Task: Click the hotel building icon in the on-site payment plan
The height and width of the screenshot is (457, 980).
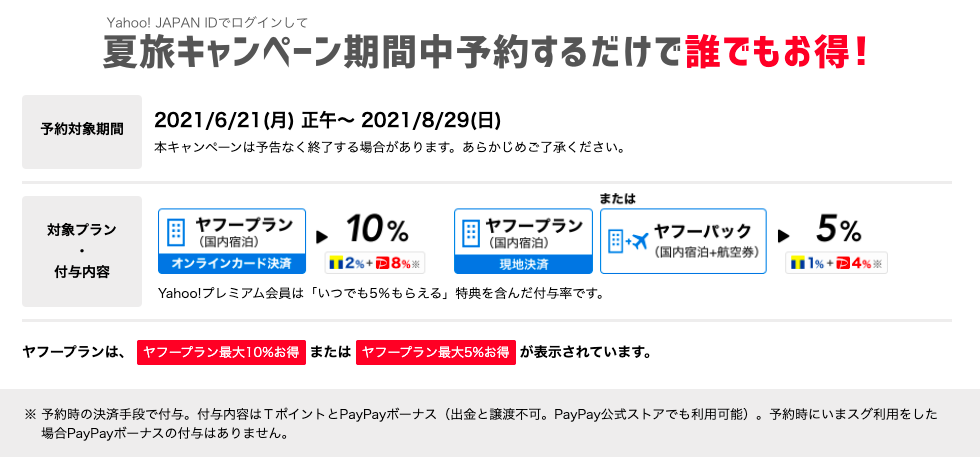Action: click(x=471, y=231)
